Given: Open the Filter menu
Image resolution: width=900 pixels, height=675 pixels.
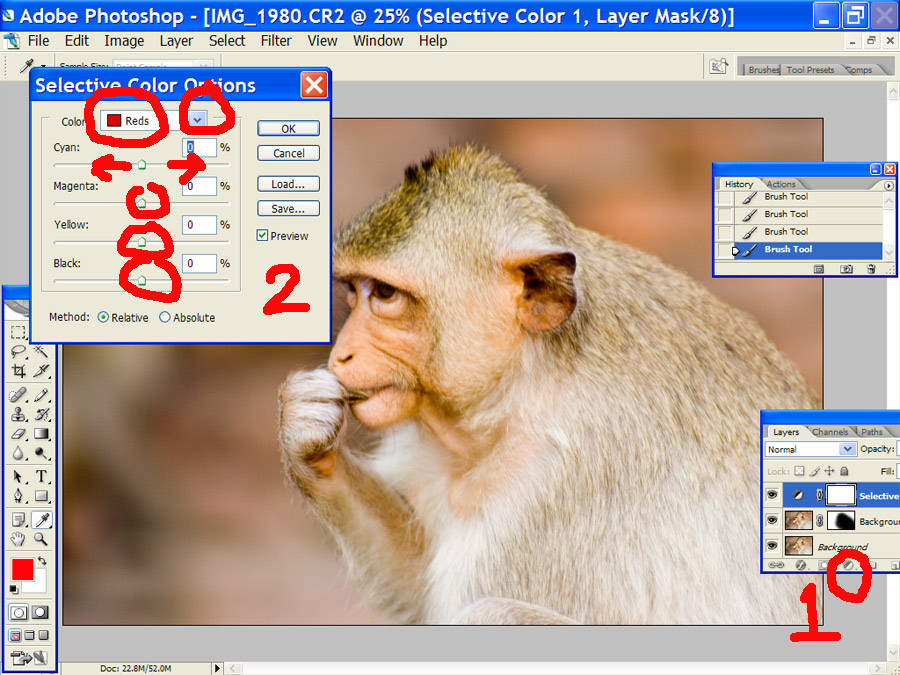Looking at the screenshot, I should coord(276,41).
